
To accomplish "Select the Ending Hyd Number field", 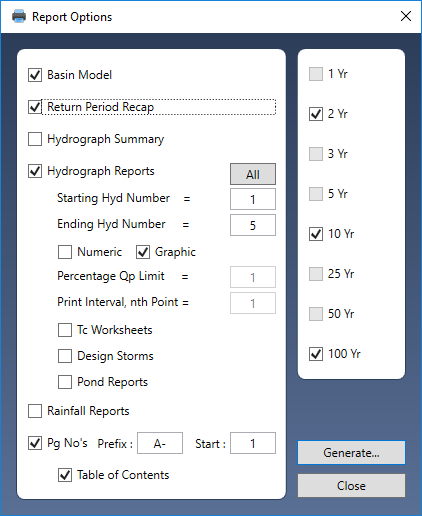I will (x=253, y=225).
